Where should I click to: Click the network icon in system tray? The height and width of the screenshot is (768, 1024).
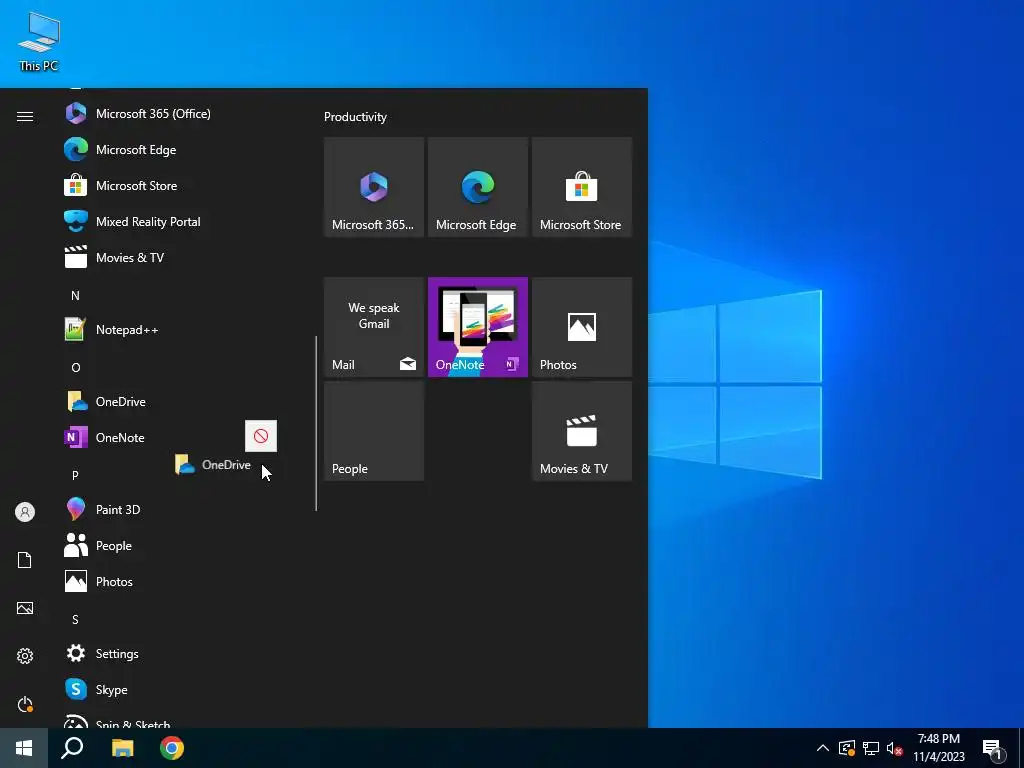871,748
